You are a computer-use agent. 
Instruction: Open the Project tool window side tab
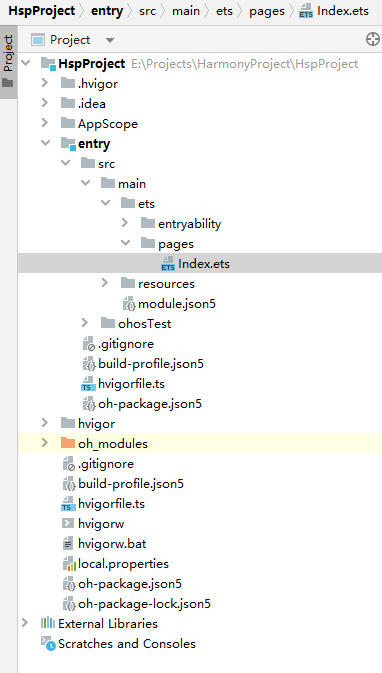(x=8, y=61)
